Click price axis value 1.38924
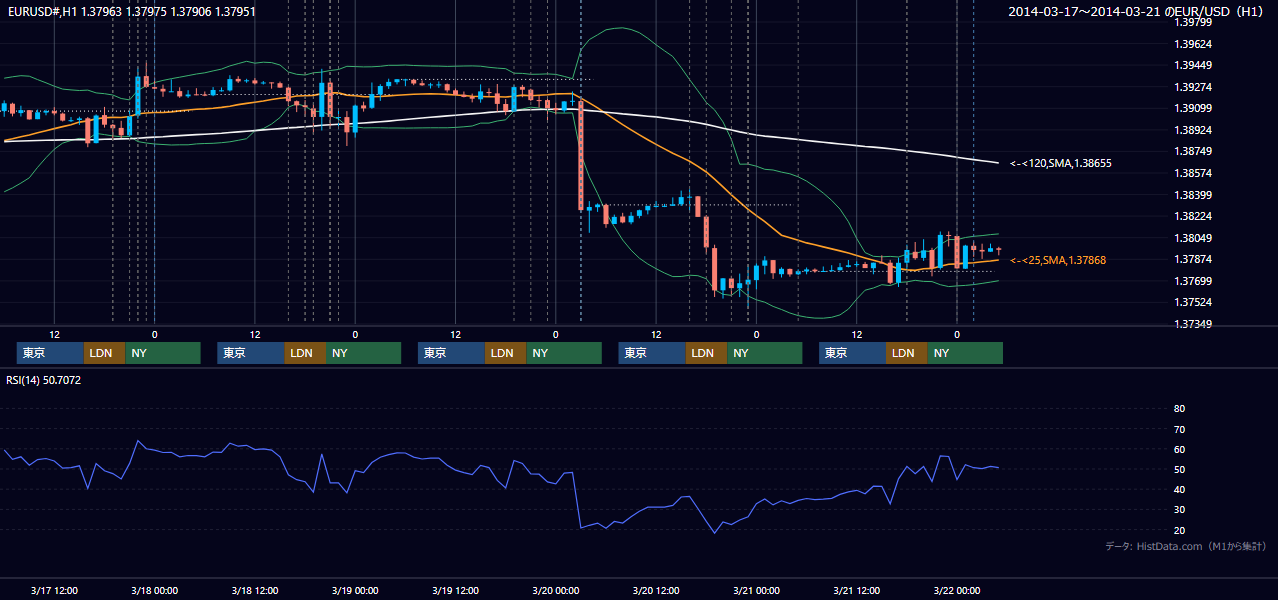 1193,130
